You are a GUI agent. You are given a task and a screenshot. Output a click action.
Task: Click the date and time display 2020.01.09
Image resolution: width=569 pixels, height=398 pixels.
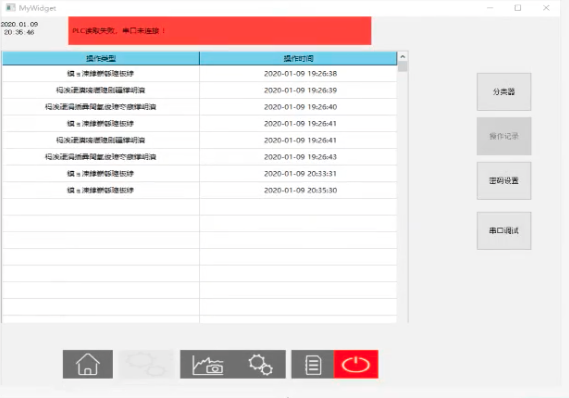19,28
